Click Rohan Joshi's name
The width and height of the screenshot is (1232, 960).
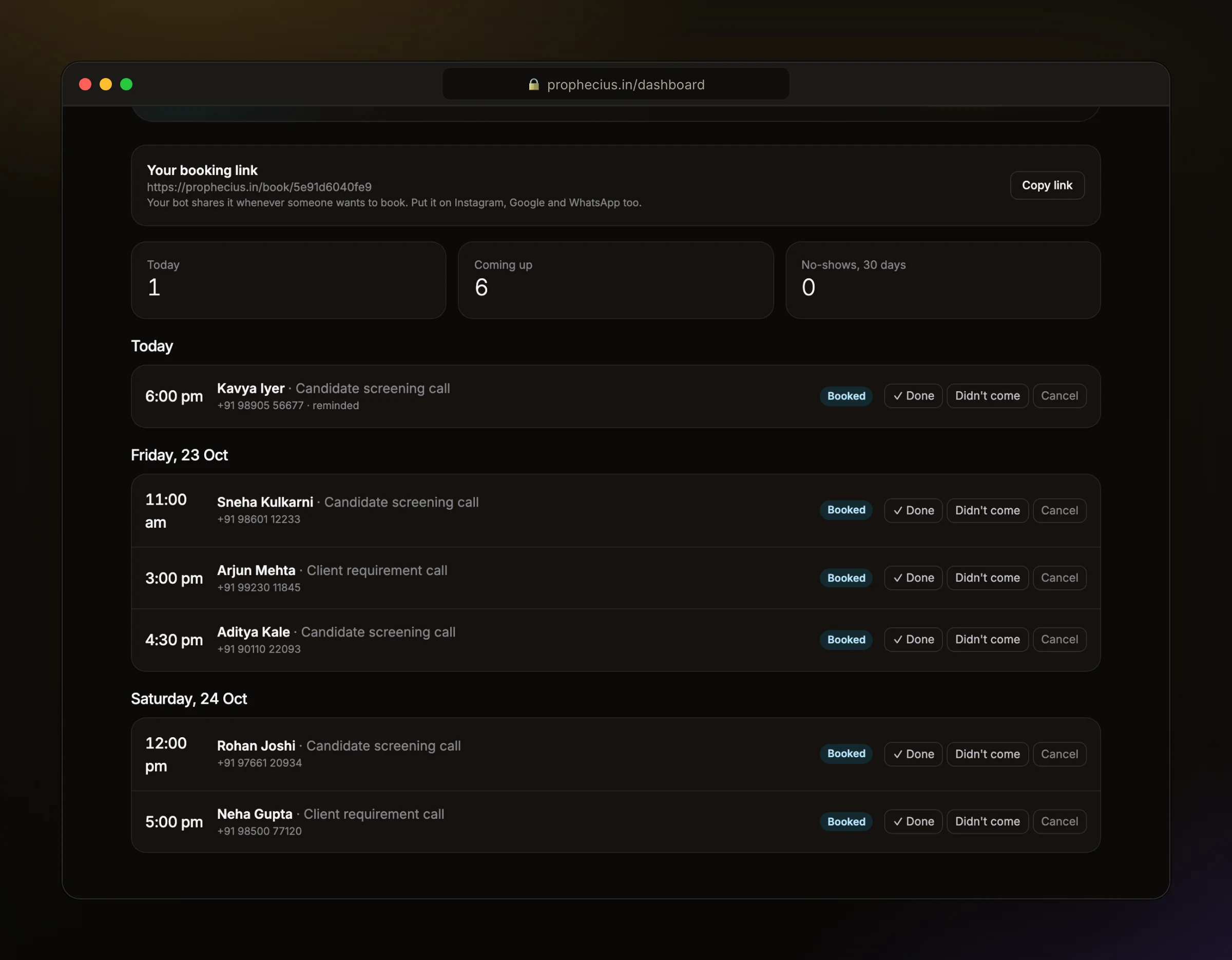tap(256, 745)
